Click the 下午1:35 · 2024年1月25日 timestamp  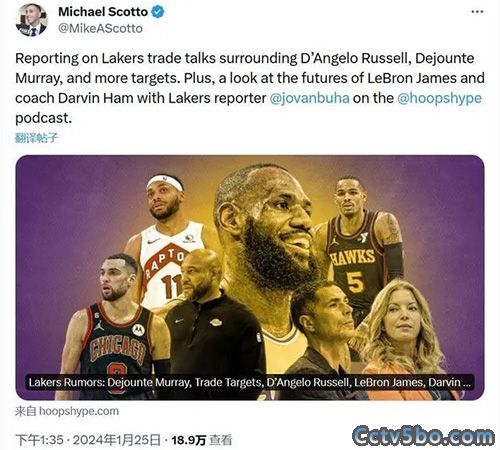[88, 440]
